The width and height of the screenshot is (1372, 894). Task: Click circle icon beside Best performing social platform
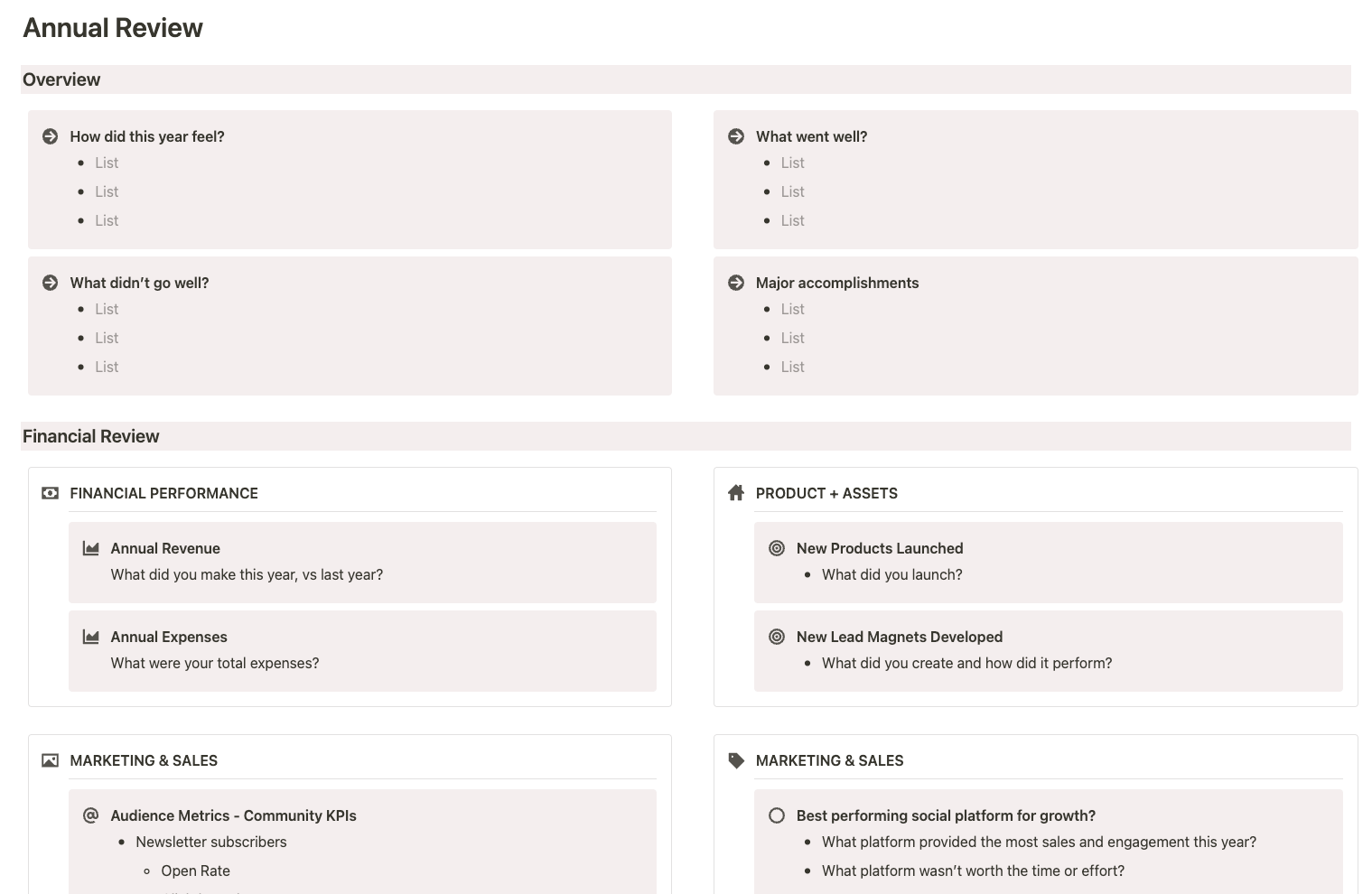pos(777,815)
